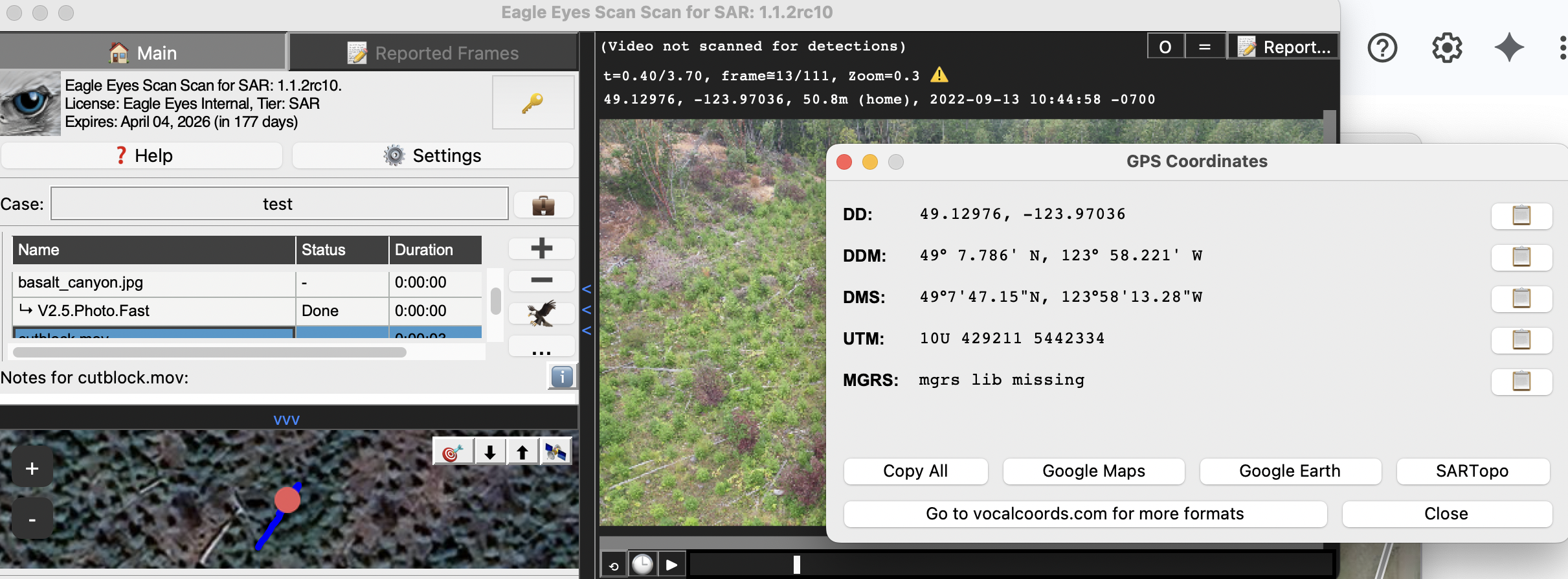Sort by the Duration column header

coord(435,250)
